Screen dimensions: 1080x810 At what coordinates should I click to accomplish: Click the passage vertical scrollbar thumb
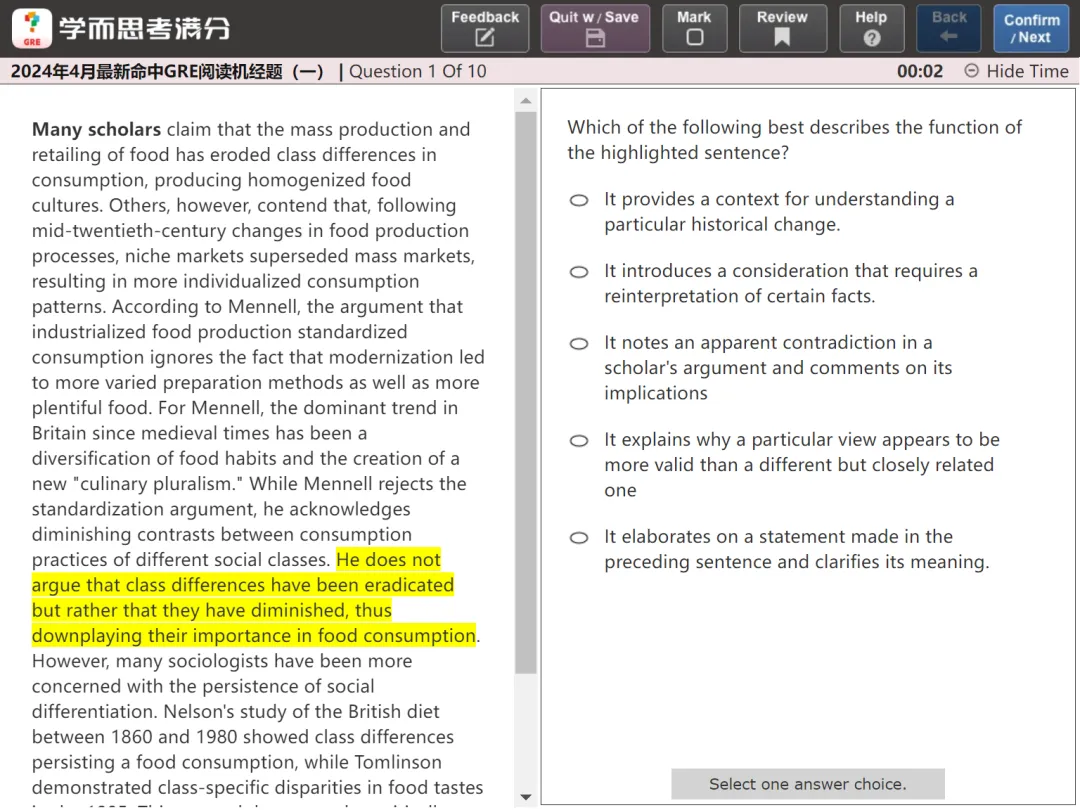[526, 390]
